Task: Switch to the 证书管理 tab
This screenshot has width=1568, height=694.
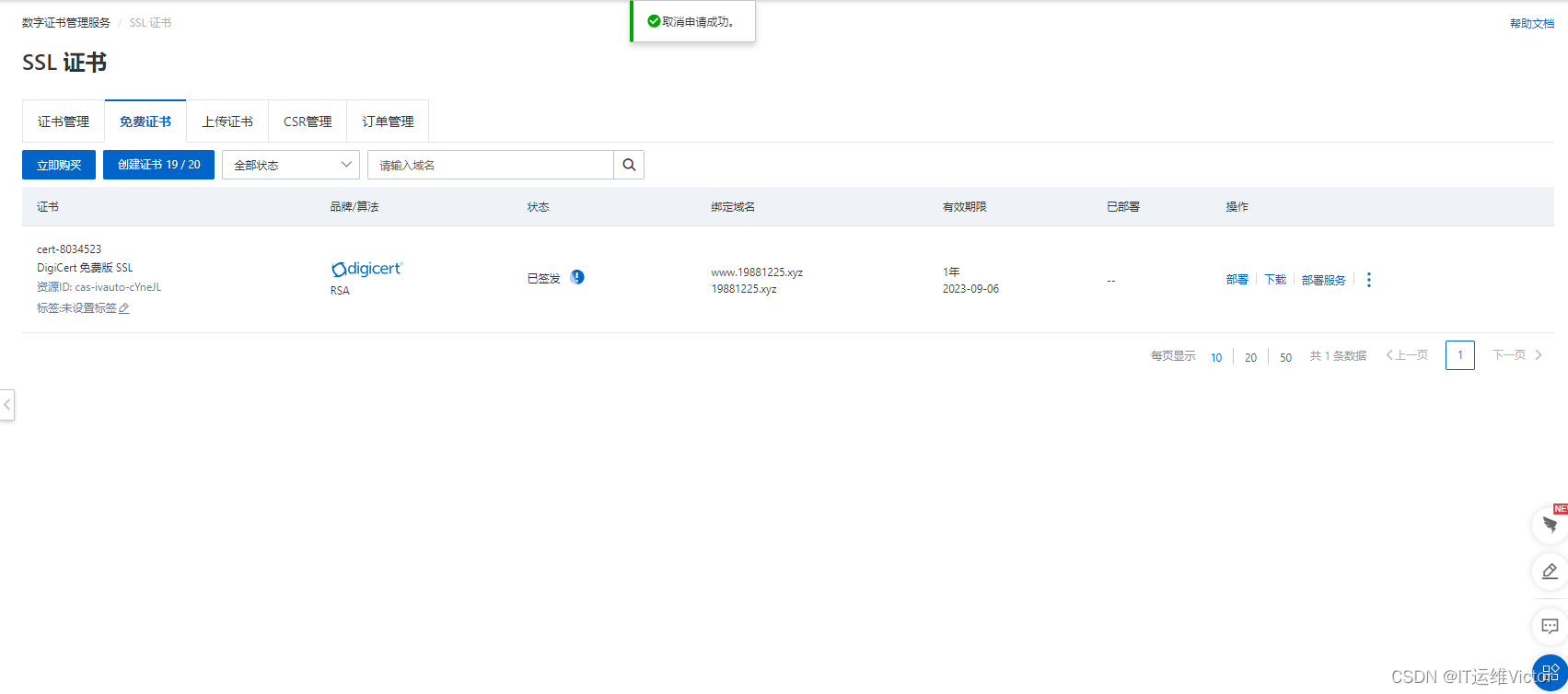Action: point(64,121)
